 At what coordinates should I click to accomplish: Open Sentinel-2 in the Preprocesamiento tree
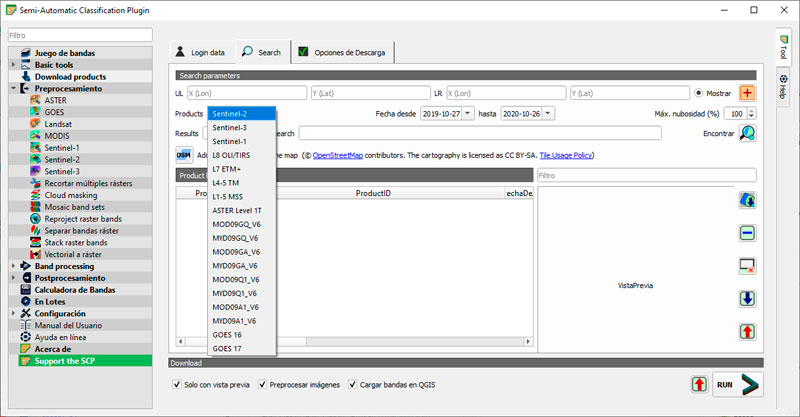tap(62, 159)
